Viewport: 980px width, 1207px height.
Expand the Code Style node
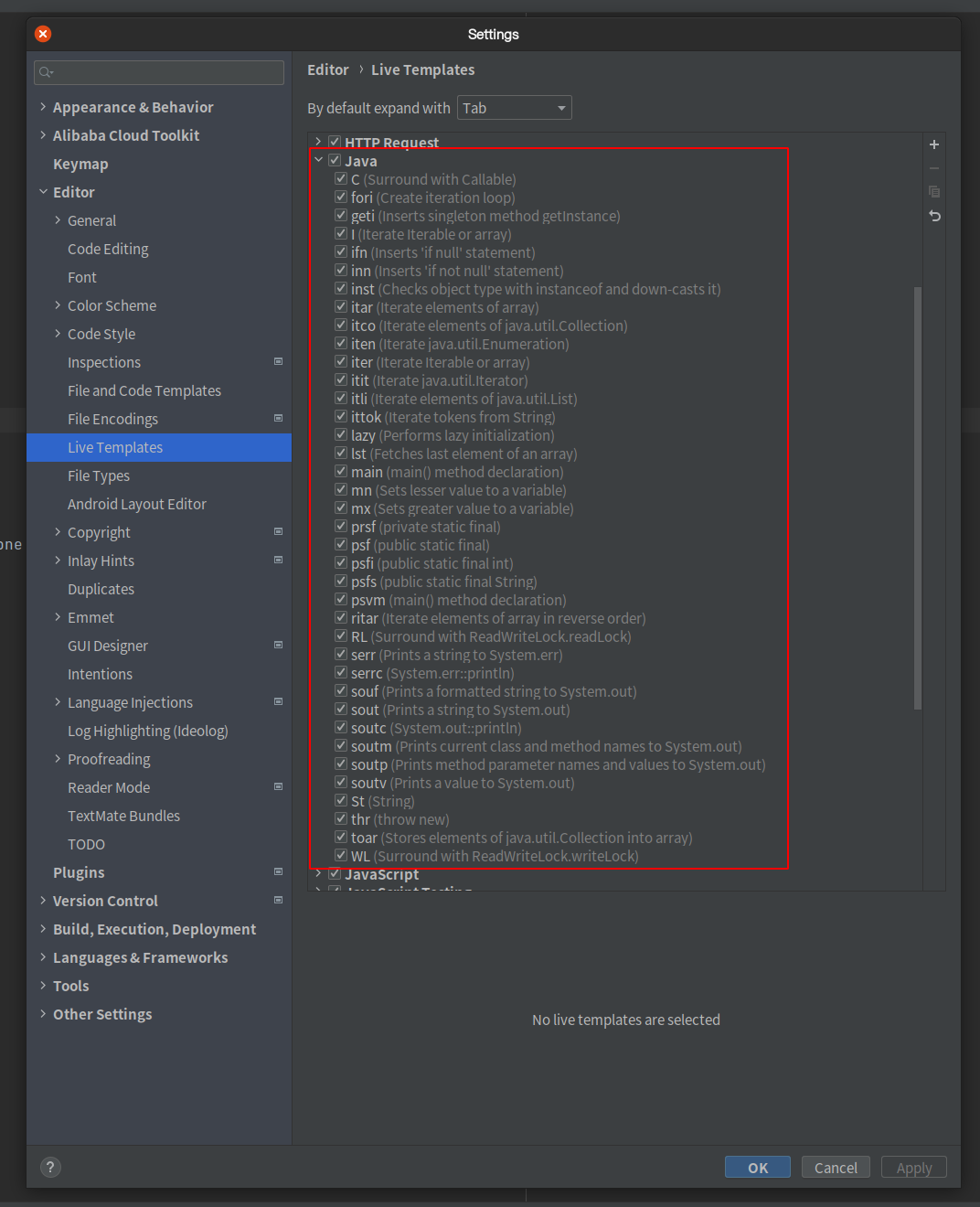click(x=58, y=334)
